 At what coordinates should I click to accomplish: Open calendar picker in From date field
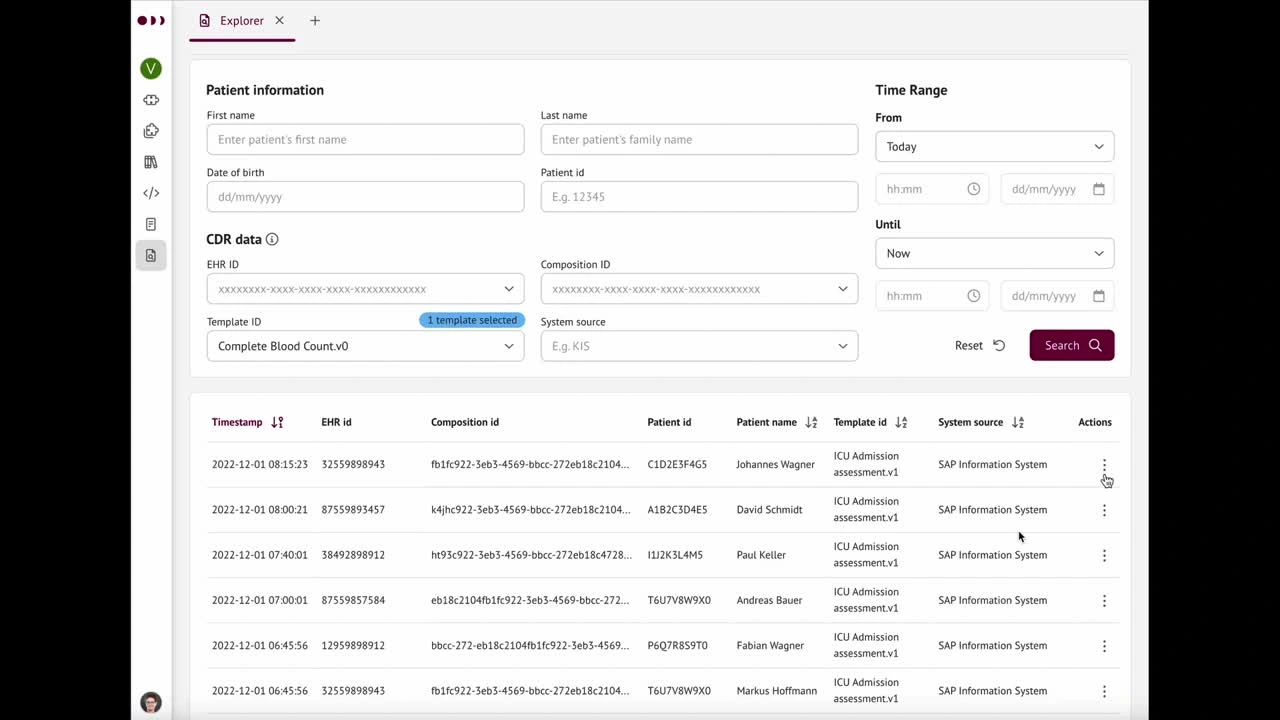pyautogui.click(x=1098, y=189)
